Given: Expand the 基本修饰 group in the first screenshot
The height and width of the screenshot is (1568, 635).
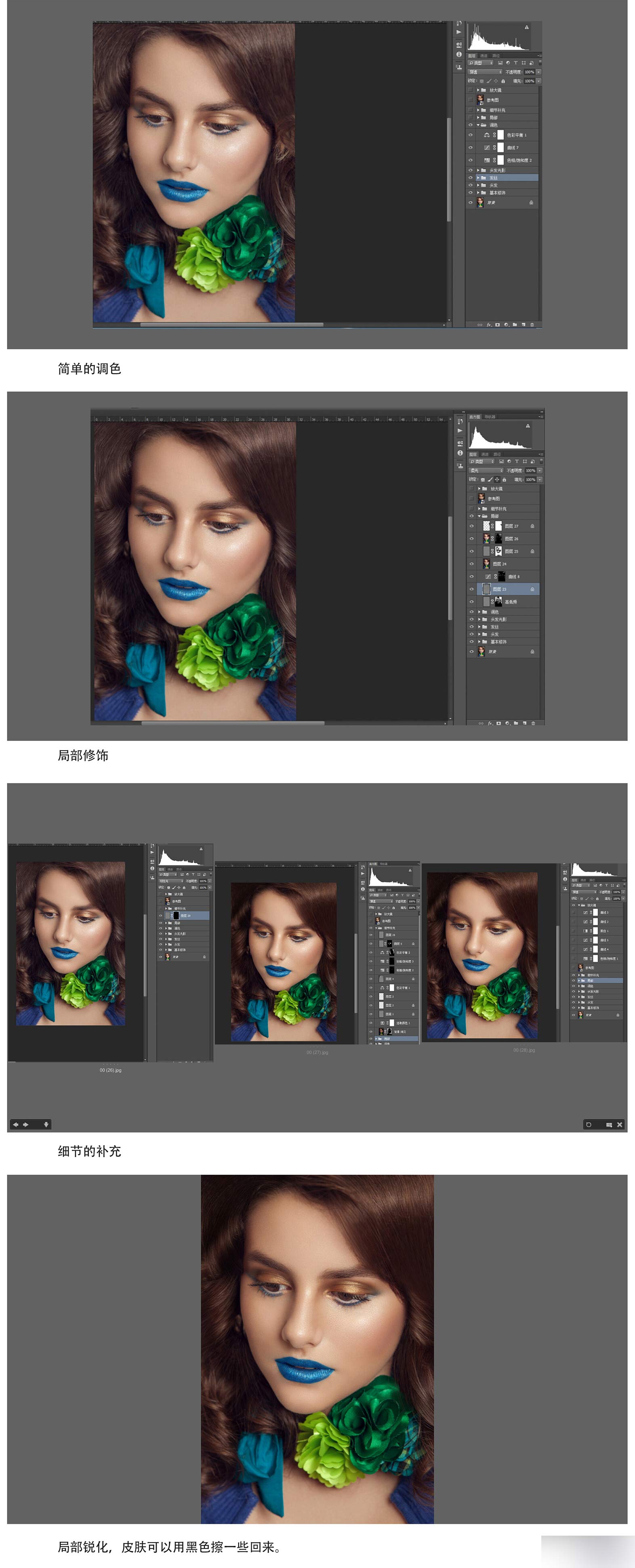Looking at the screenshot, I should click(x=478, y=192).
